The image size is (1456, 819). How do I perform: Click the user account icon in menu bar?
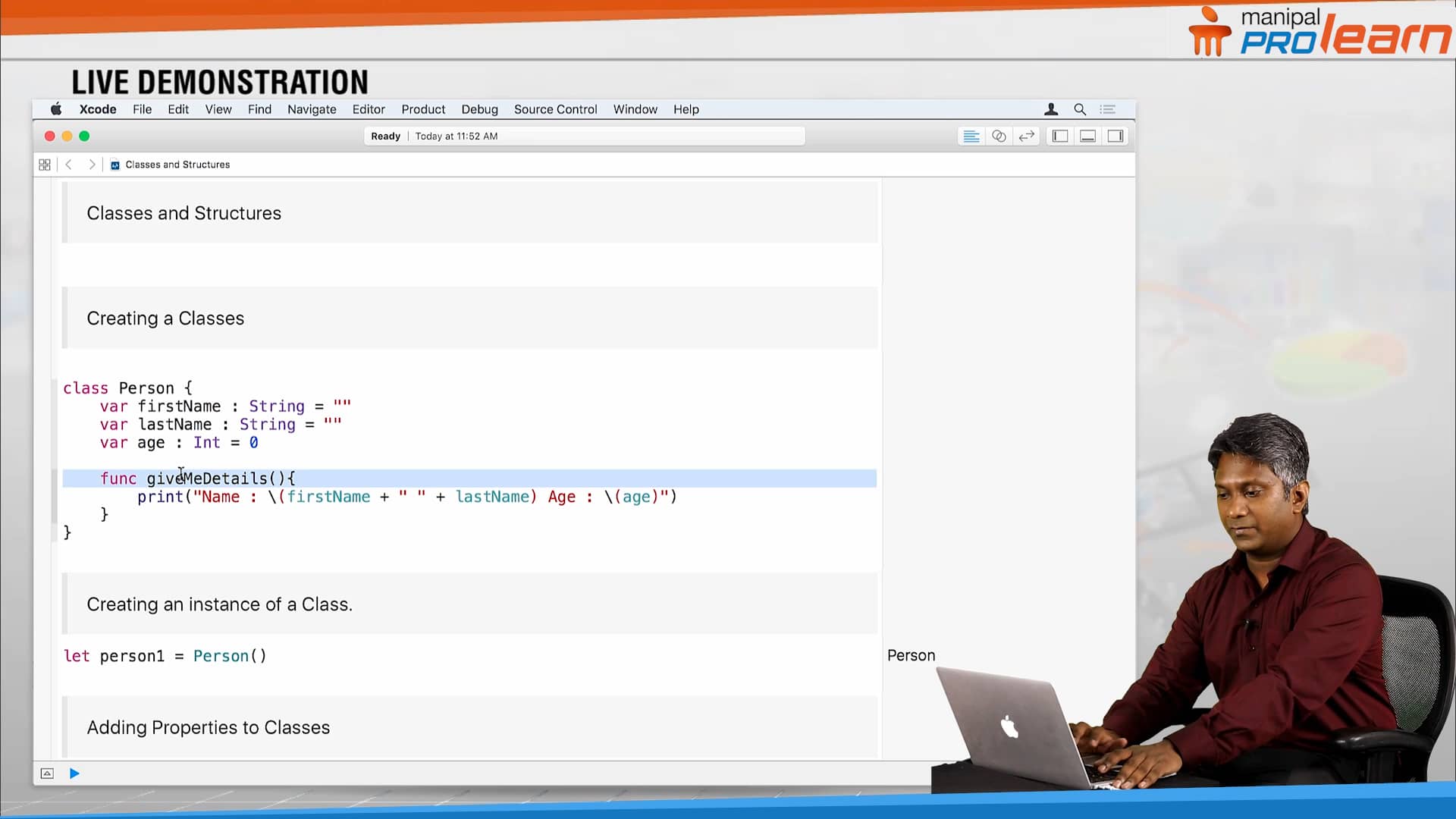coord(1051,109)
